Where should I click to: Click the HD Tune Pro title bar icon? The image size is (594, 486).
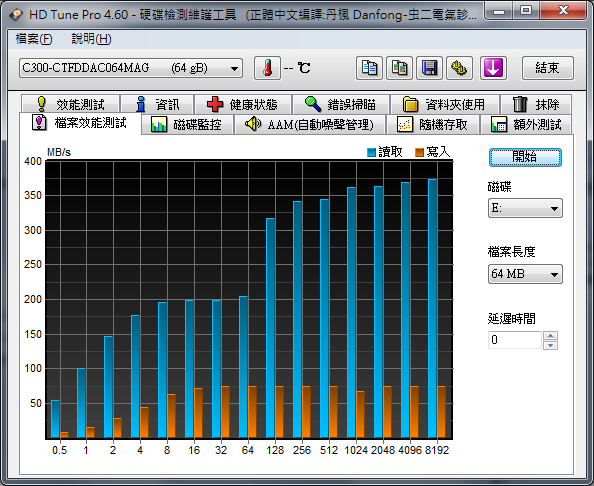pos(16,15)
